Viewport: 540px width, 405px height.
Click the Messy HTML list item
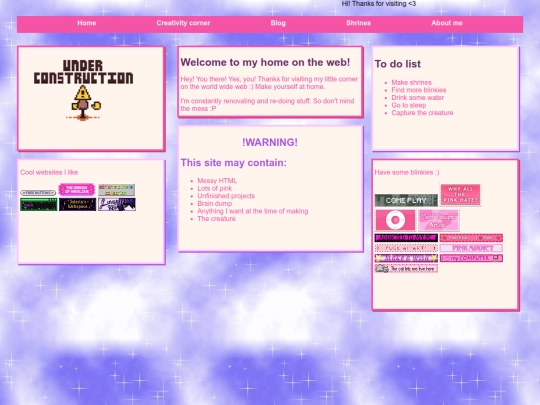tap(217, 180)
